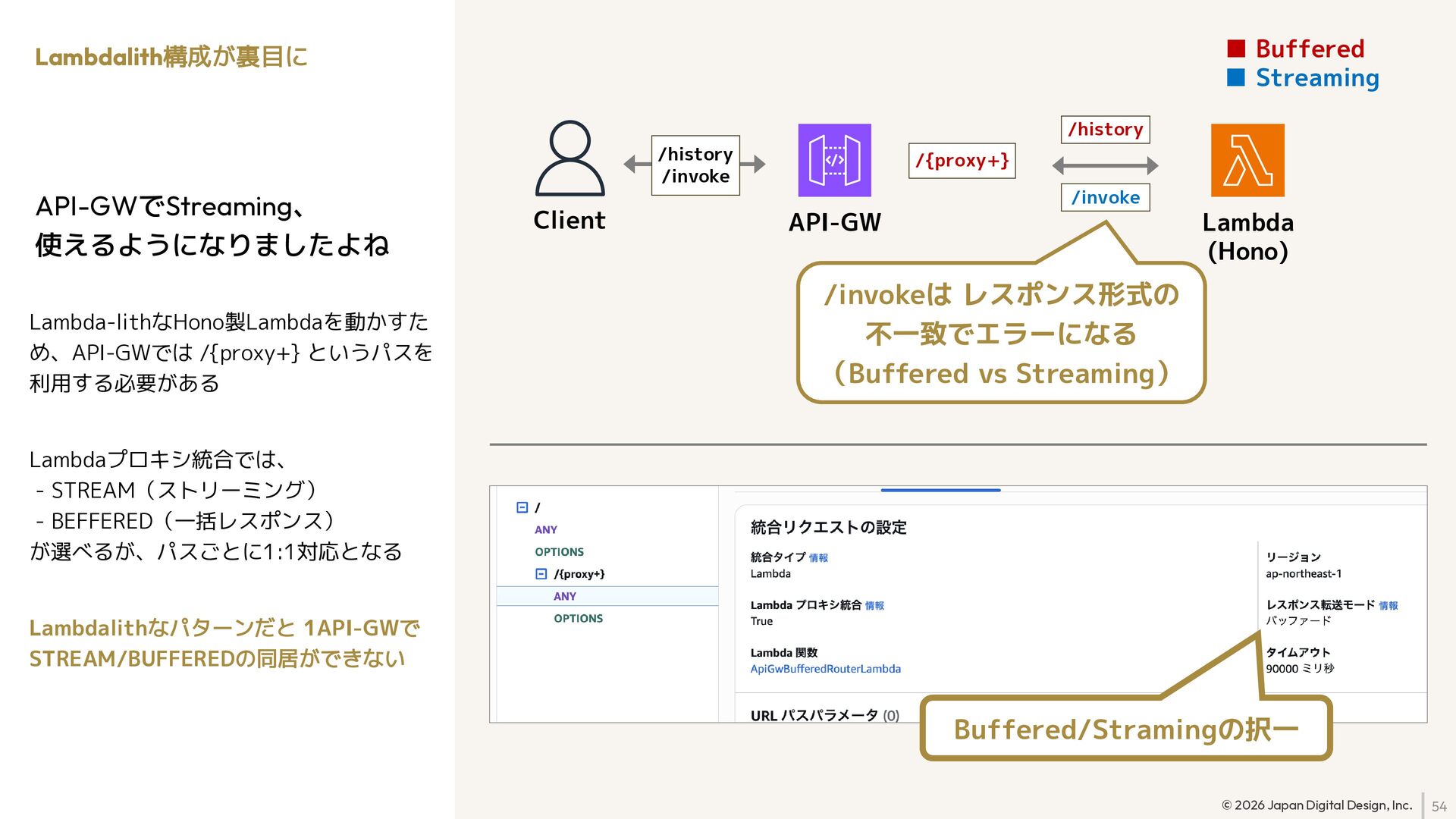Click the purple API-GW icon

click(834, 160)
